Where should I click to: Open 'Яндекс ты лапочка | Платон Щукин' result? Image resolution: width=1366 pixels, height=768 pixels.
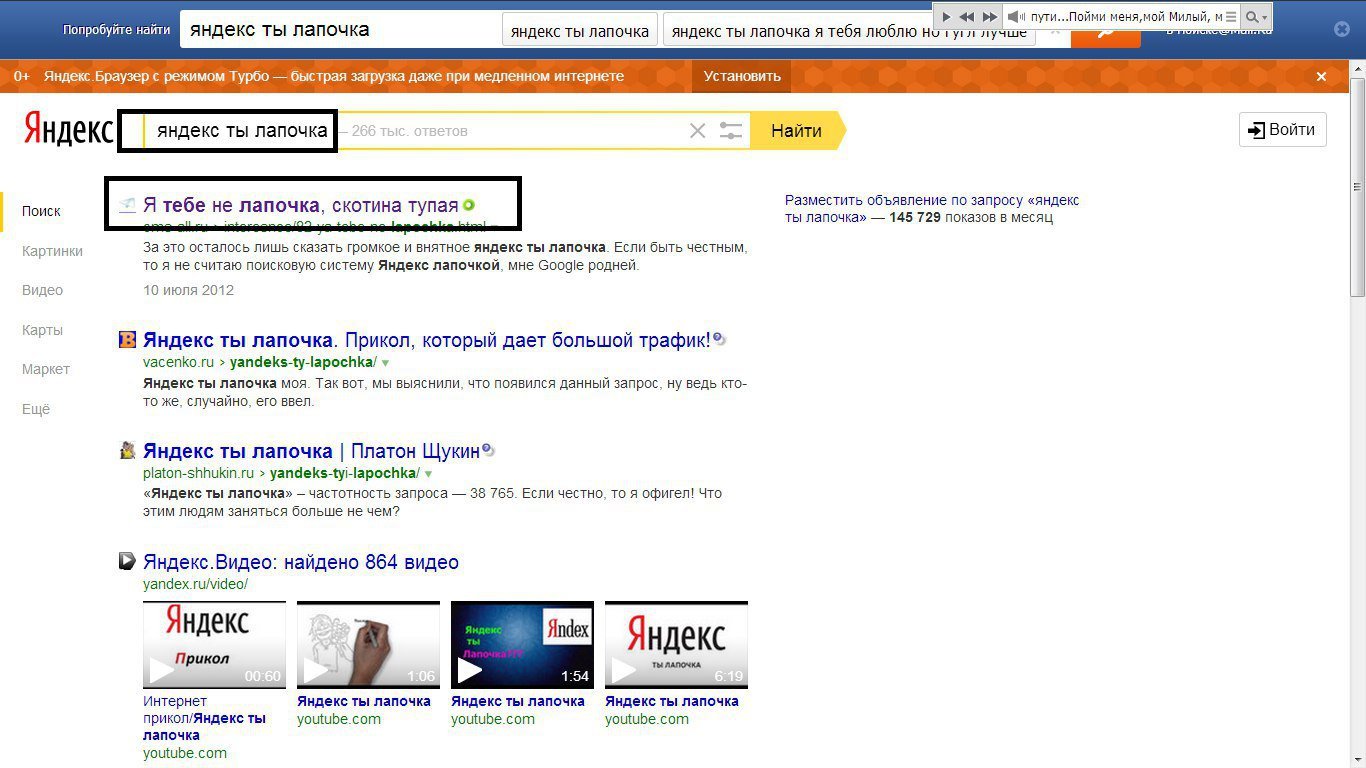click(x=311, y=451)
